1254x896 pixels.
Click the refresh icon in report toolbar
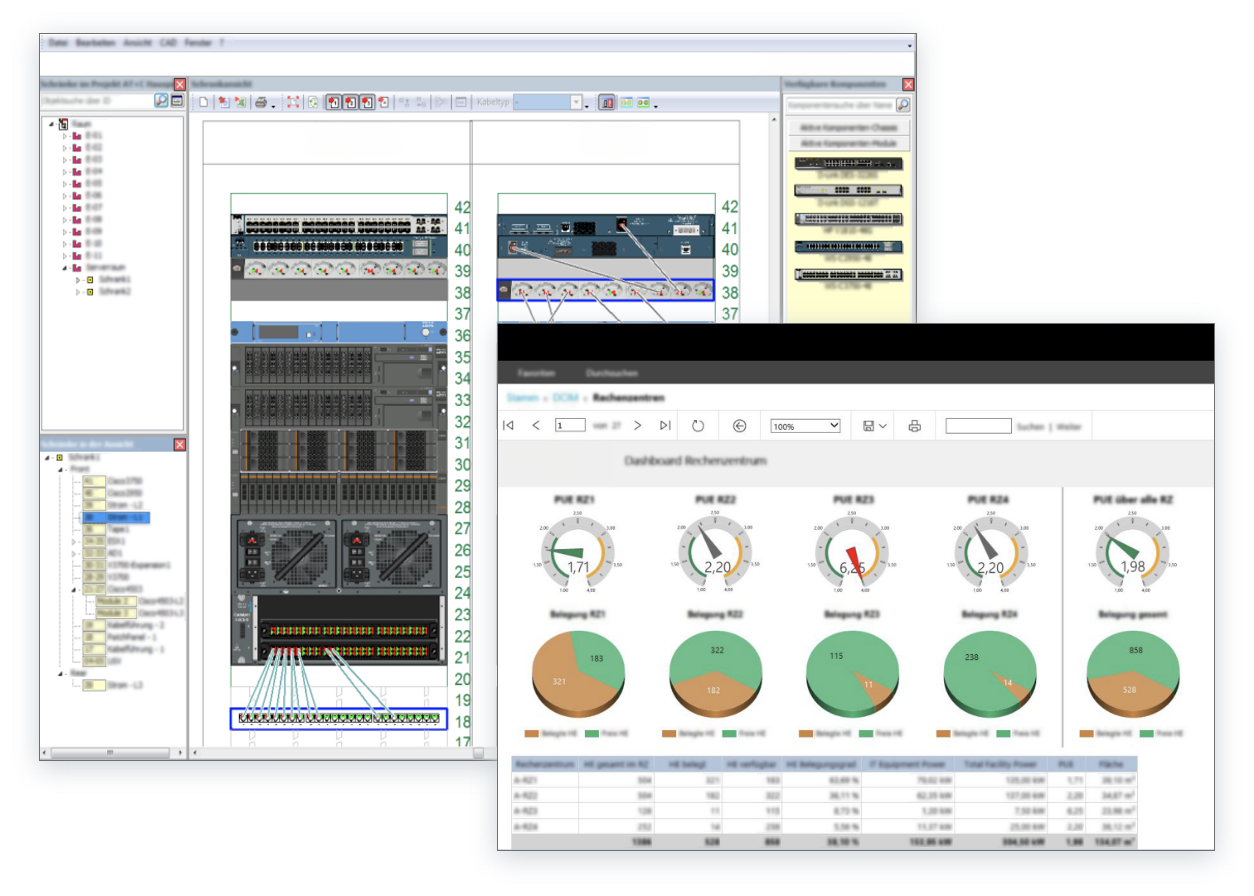pos(698,426)
